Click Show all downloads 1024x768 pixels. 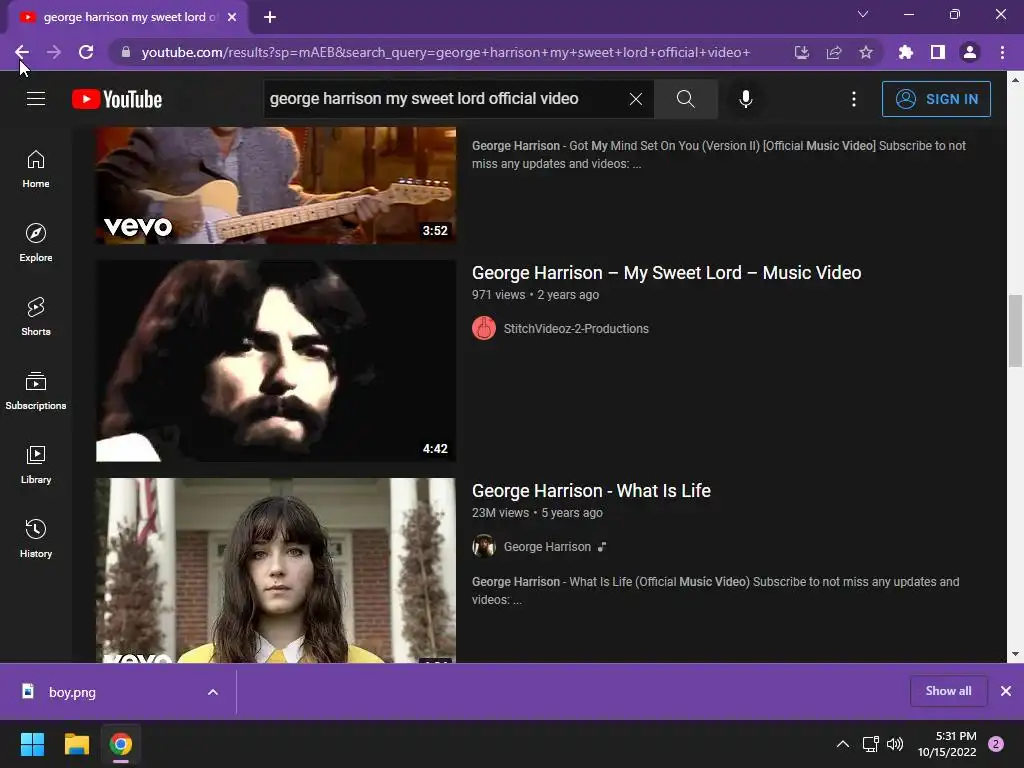click(x=948, y=691)
